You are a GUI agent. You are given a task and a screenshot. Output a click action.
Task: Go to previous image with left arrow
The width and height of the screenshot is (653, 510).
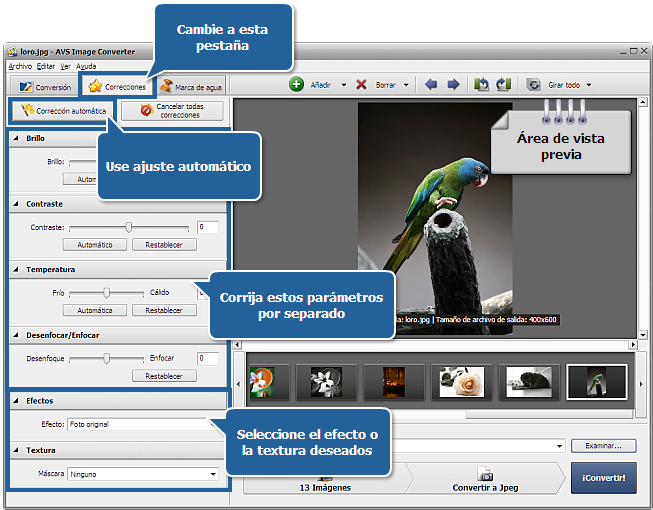(431, 85)
